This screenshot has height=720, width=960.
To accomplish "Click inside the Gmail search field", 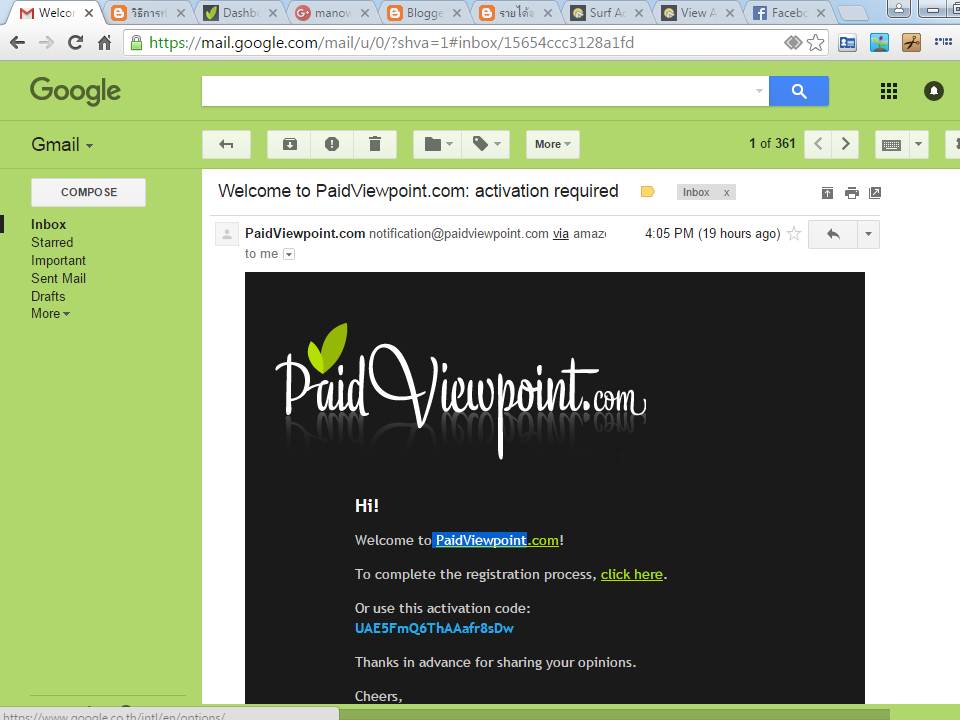I will pyautogui.click(x=480, y=91).
